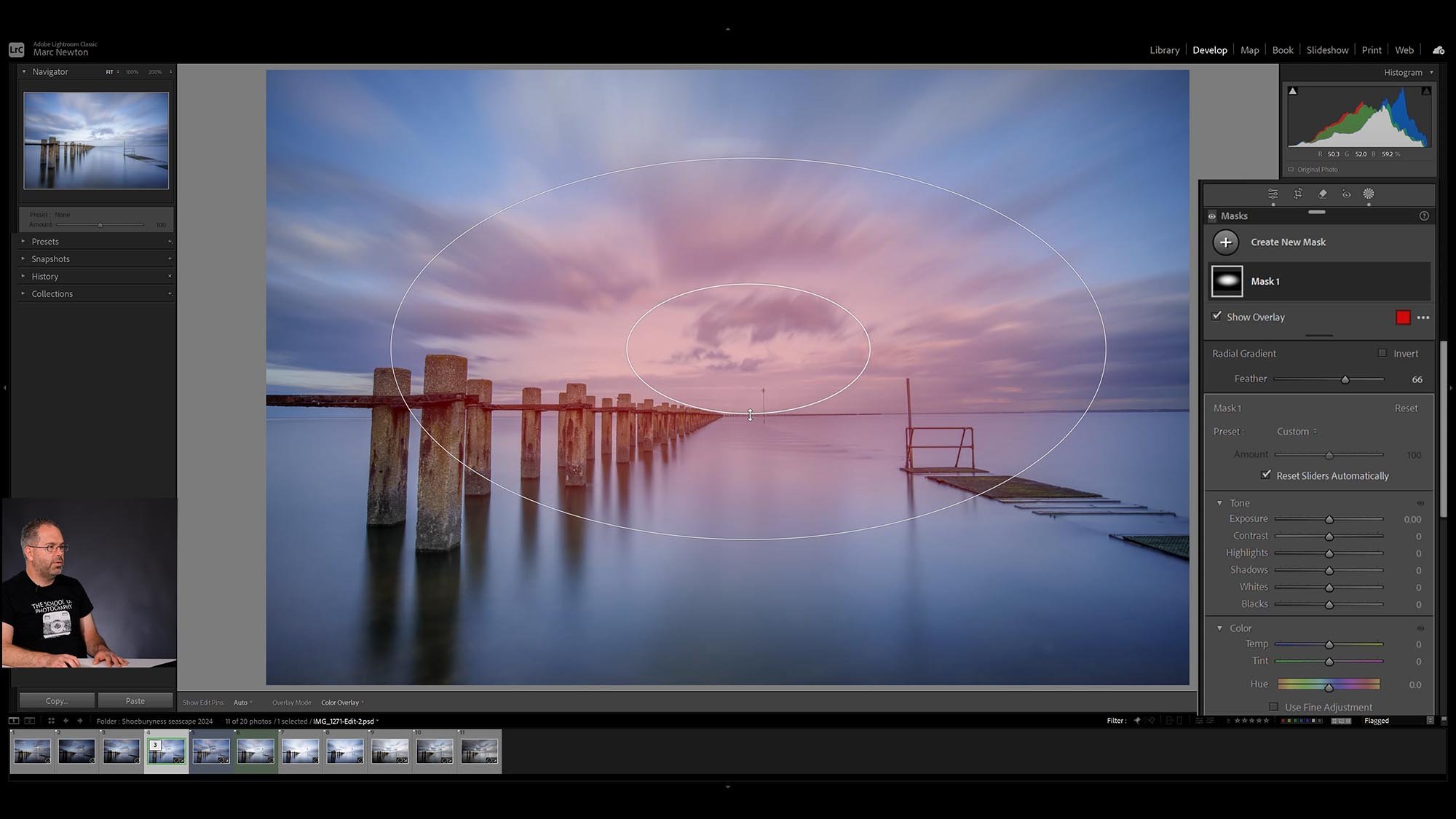This screenshot has height=819, width=1456.
Task: Expand the History panel
Action: pos(45,276)
